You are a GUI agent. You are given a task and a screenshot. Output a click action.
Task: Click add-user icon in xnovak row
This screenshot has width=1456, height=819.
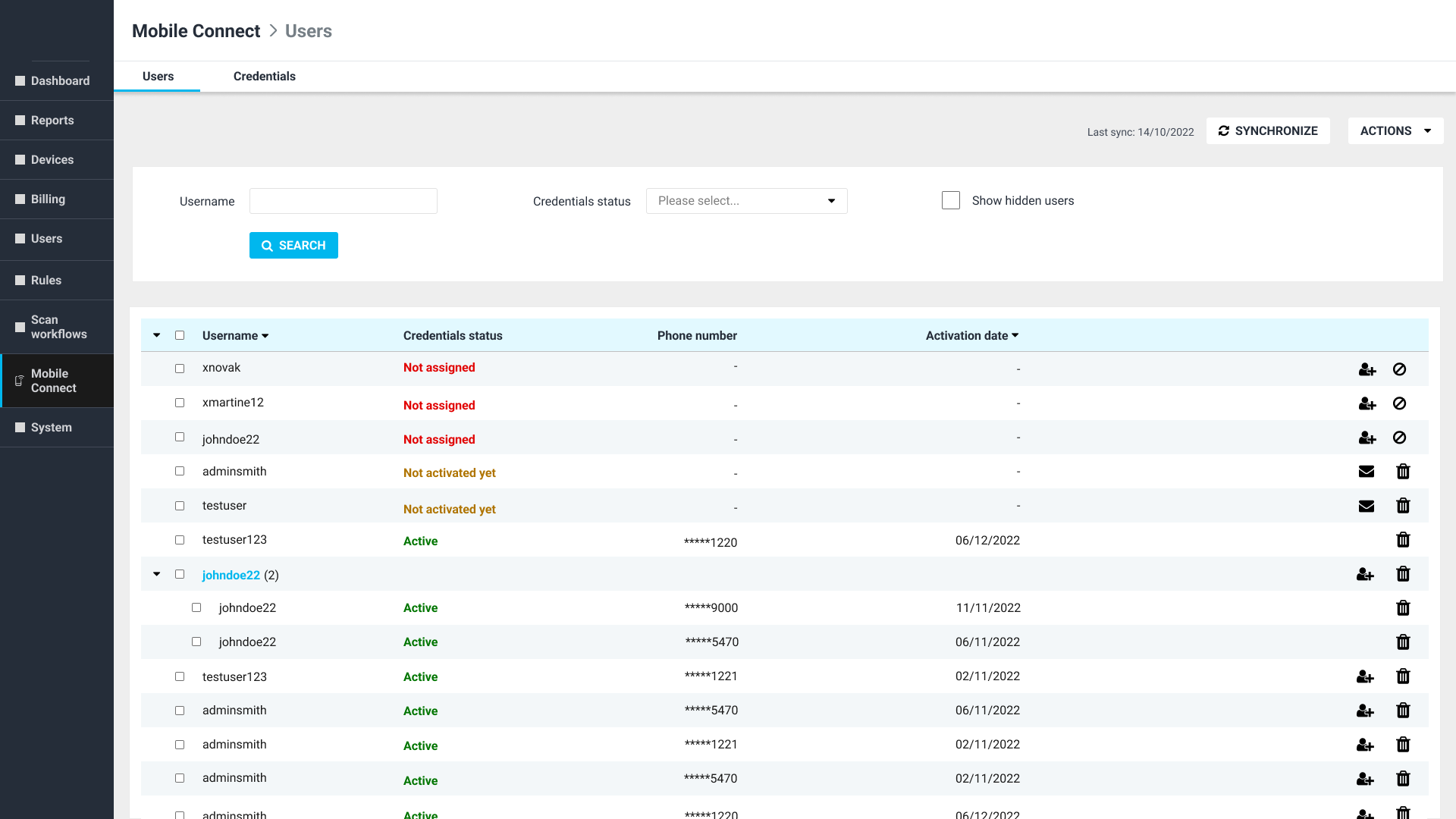pos(1367,369)
